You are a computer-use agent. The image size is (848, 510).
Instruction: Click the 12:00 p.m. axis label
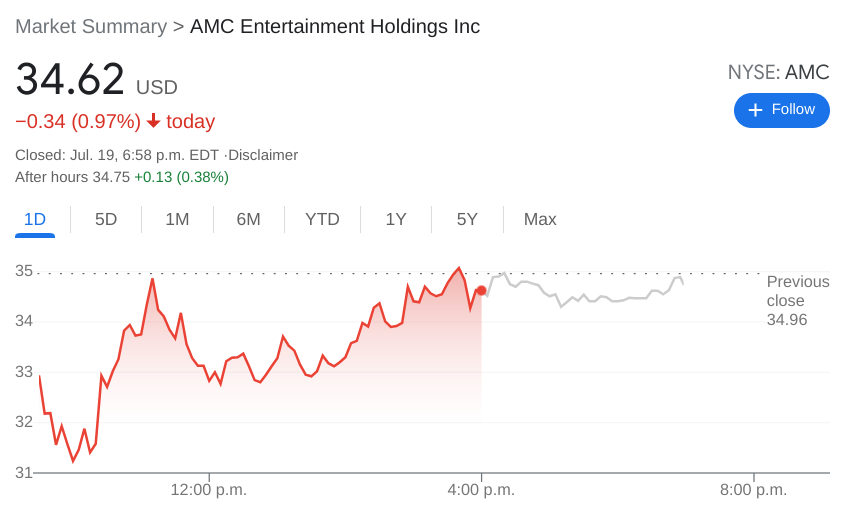pos(208,490)
